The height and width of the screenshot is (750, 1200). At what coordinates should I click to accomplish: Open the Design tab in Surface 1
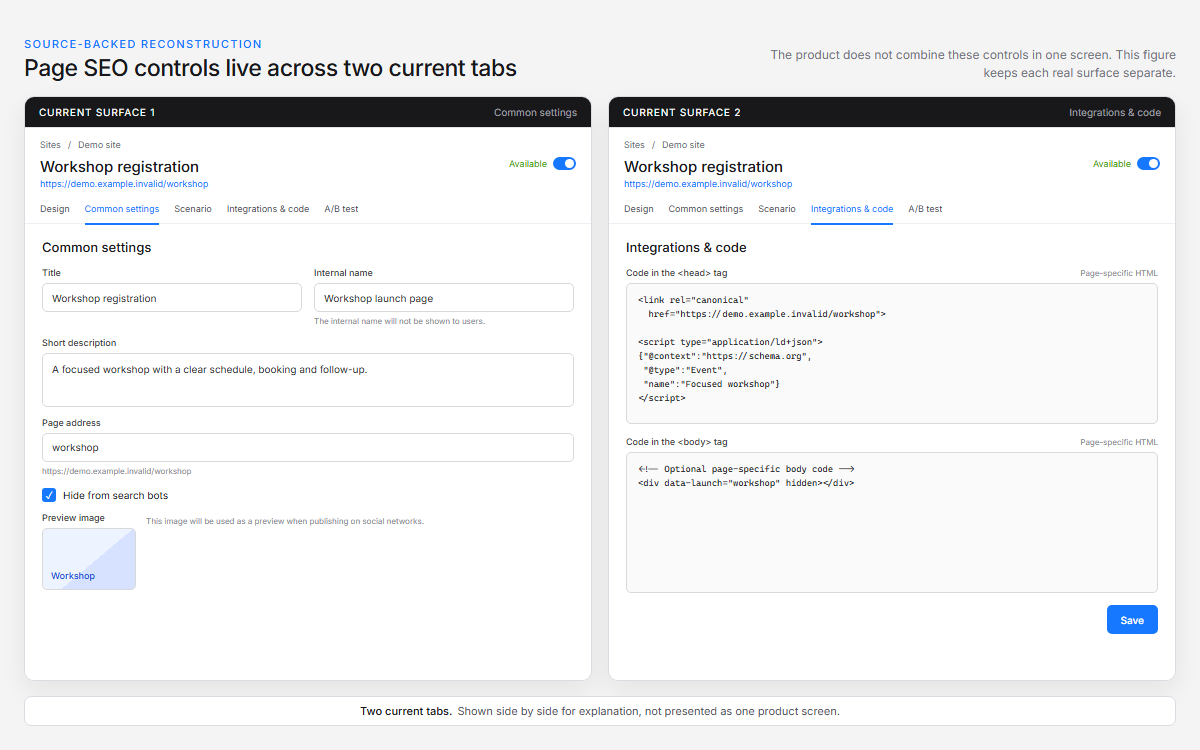click(x=55, y=209)
